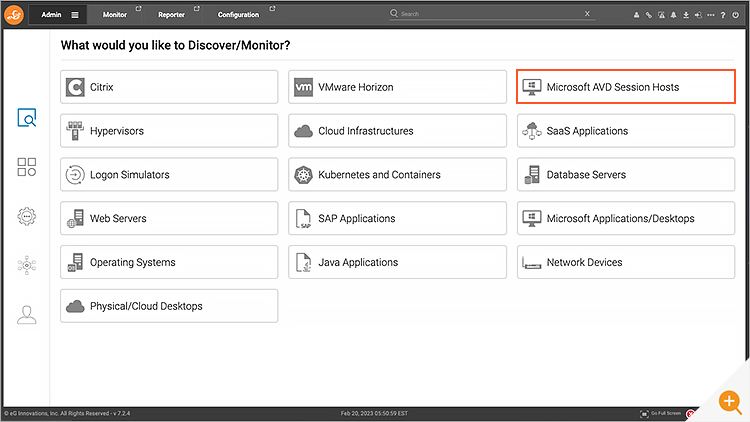The height and width of the screenshot is (422, 750).
Task: Open Monitor in a new window icon
Action: [138, 9]
